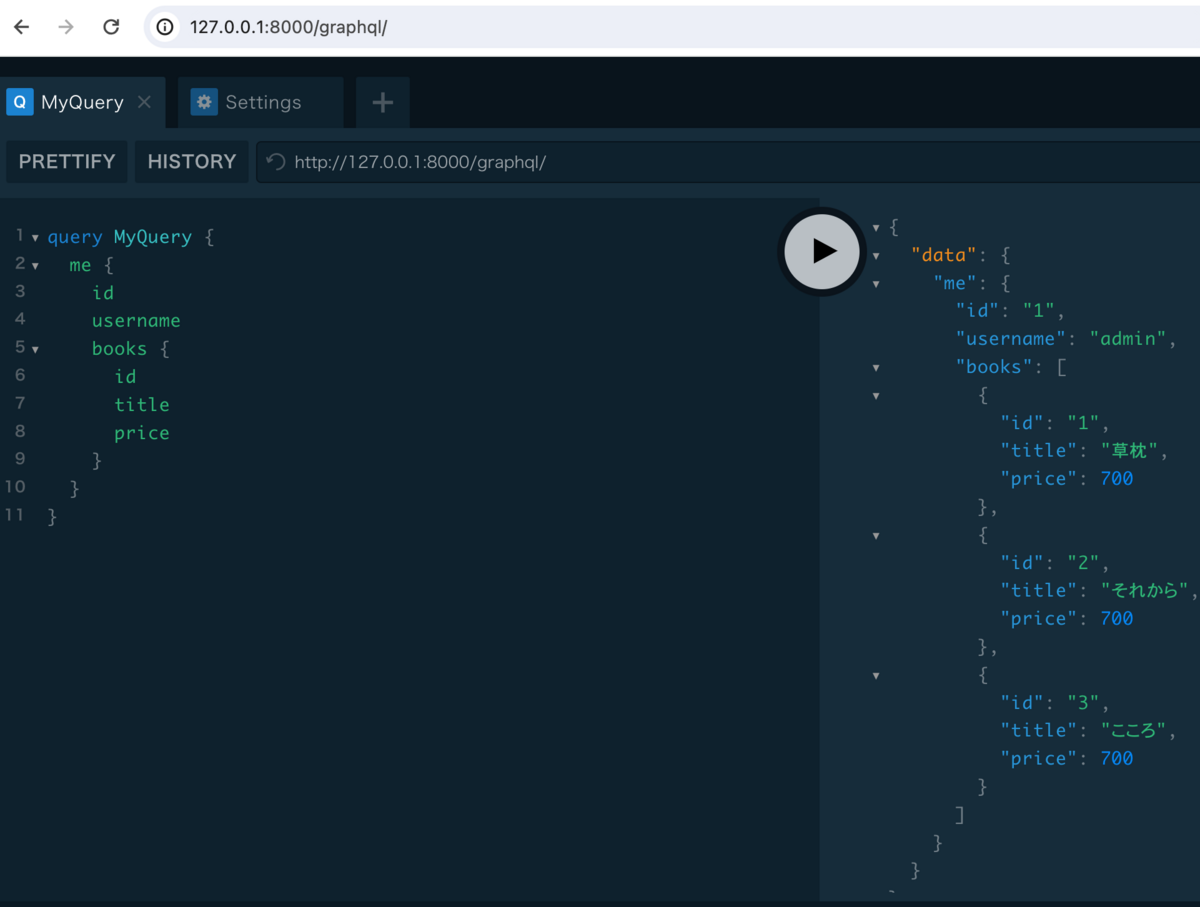Collapse the book object with id "1"

coord(877,396)
